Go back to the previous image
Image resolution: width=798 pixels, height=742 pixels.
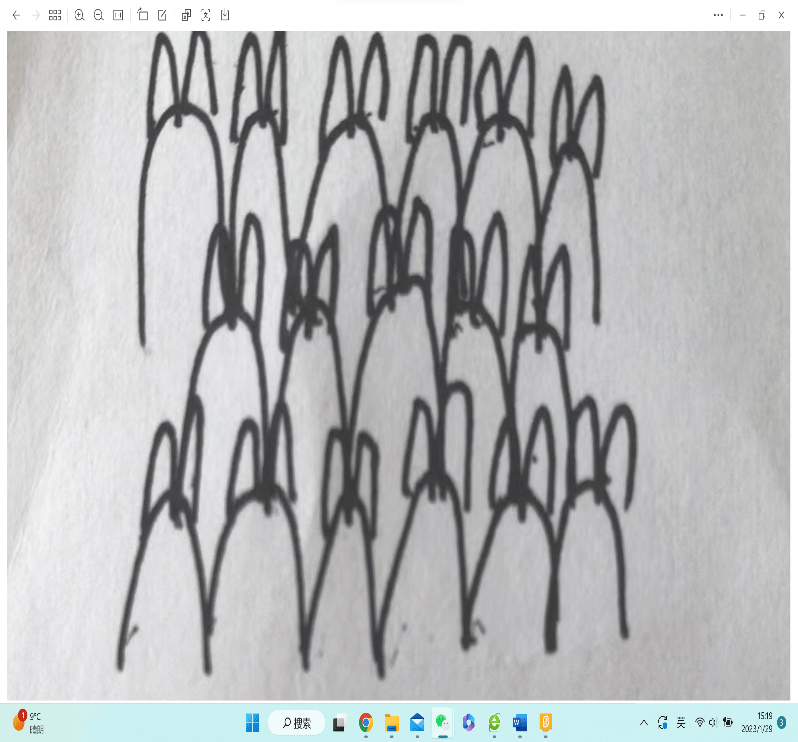16,15
